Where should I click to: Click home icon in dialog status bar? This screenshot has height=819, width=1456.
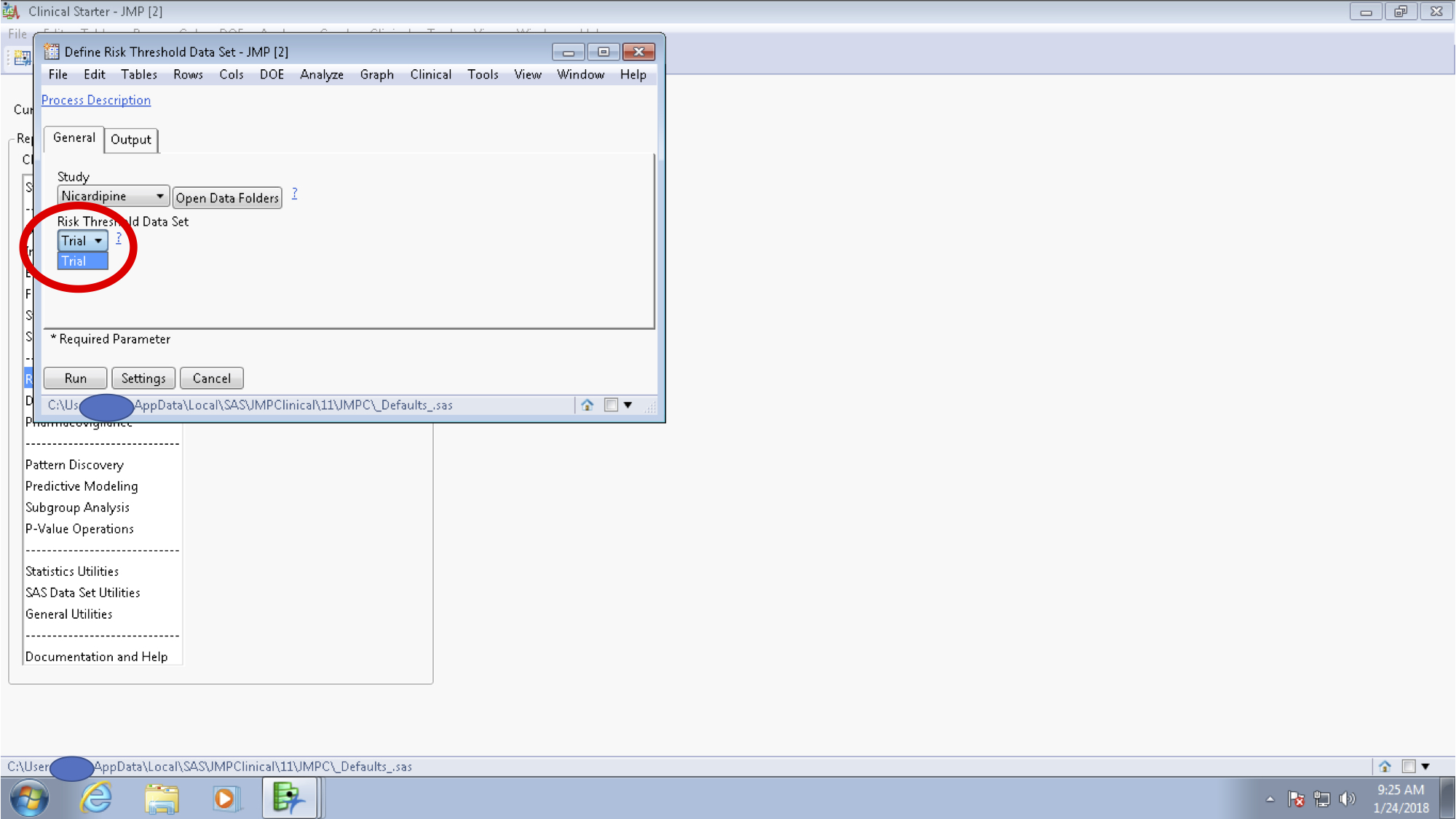tap(587, 405)
